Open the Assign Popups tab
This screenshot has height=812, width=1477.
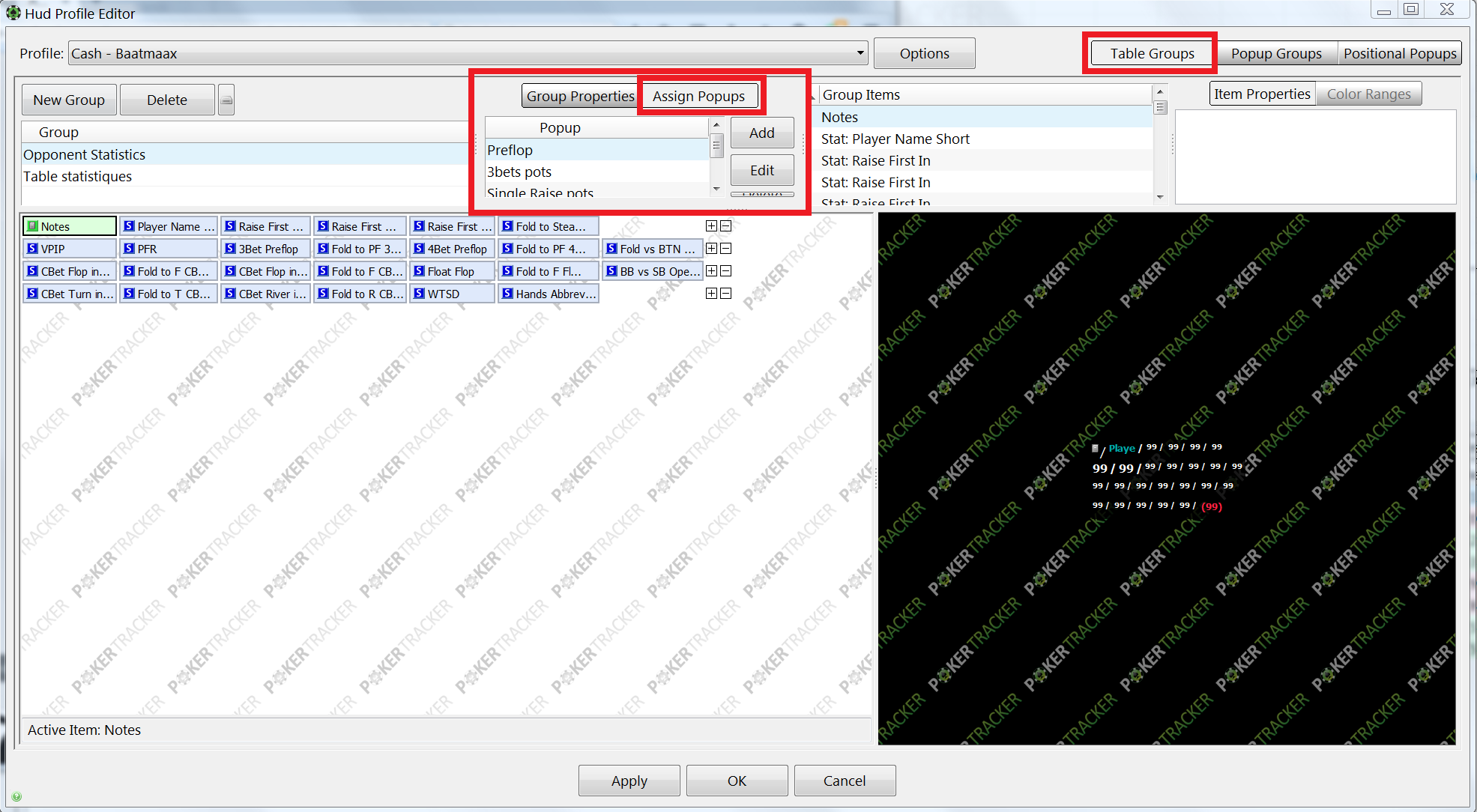[x=698, y=96]
